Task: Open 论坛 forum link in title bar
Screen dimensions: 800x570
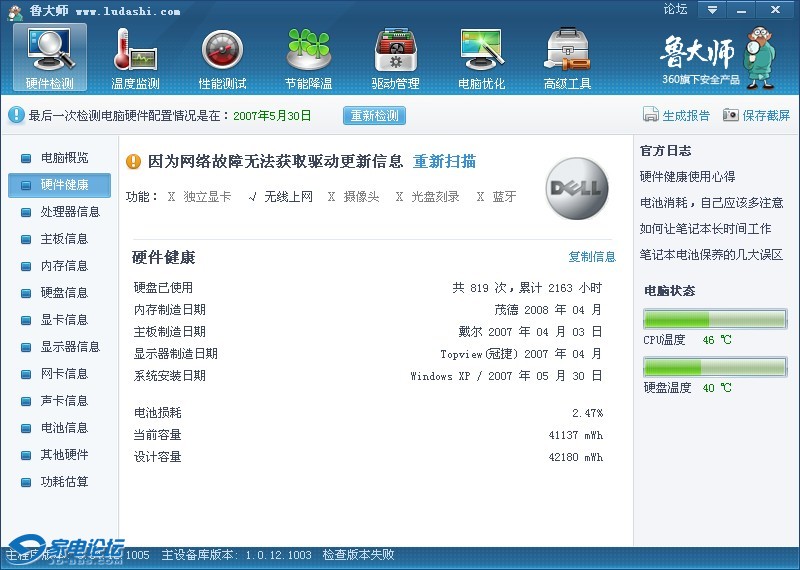Action: 675,10
